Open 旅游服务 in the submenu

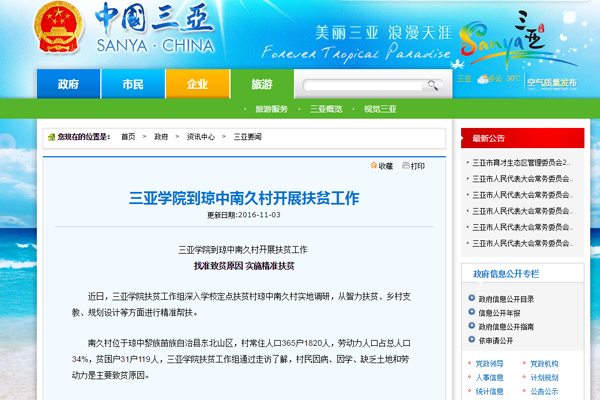click(x=271, y=108)
